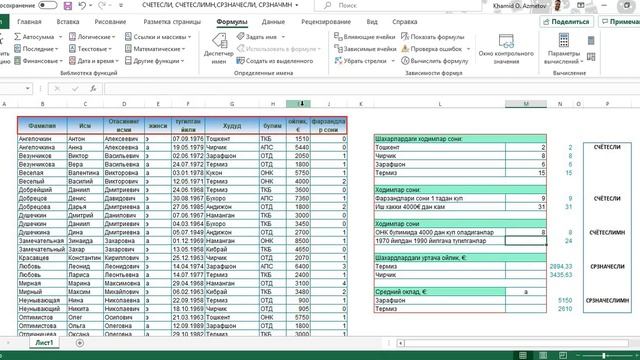640x360 pixels.
Task: Open the Справка tab
Action: (404, 22)
